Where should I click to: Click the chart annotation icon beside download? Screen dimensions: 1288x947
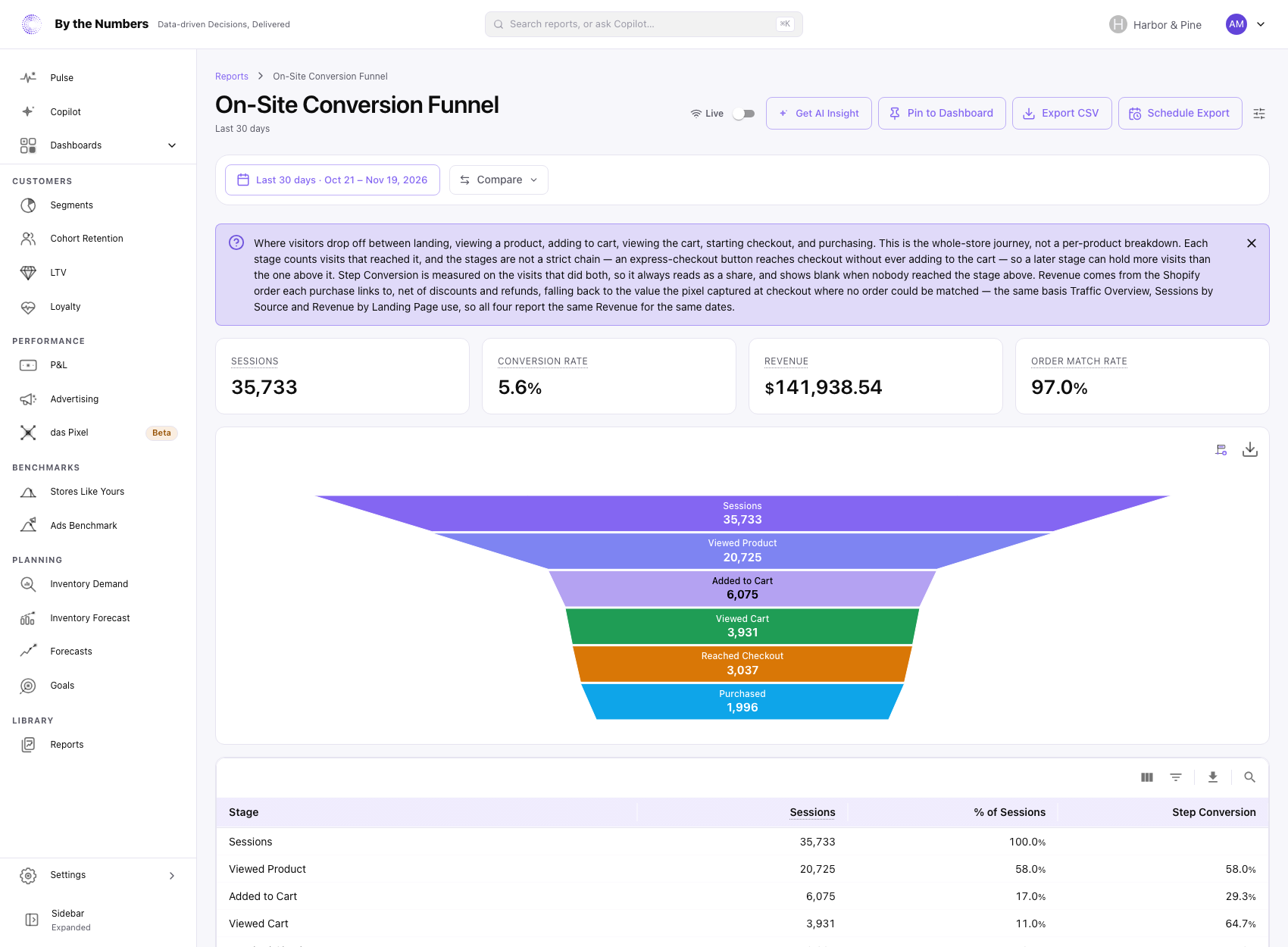[x=1221, y=450]
